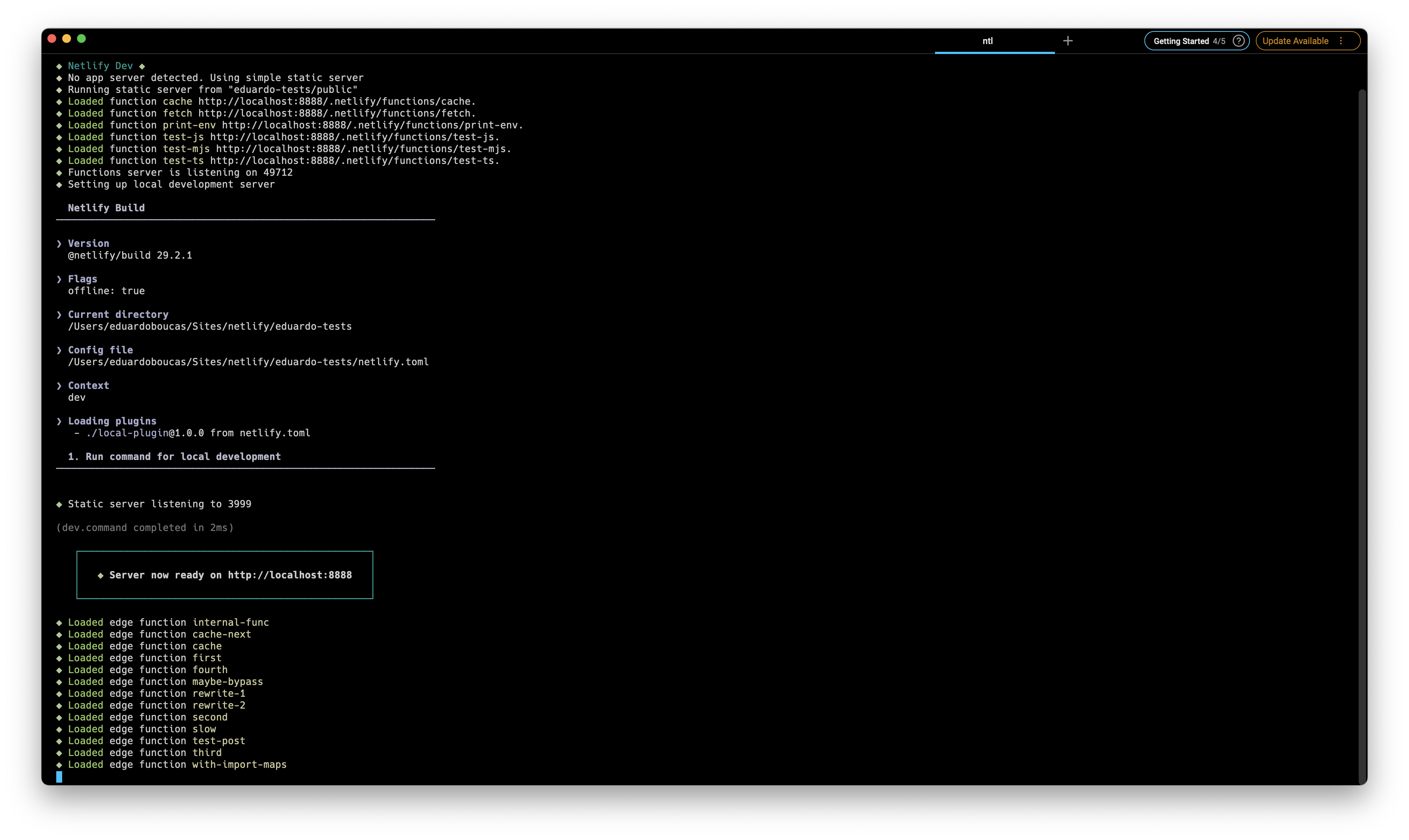Viewport: 1409px width, 840px height.
Task: Click the green fullscreen window button
Action: pos(81,38)
